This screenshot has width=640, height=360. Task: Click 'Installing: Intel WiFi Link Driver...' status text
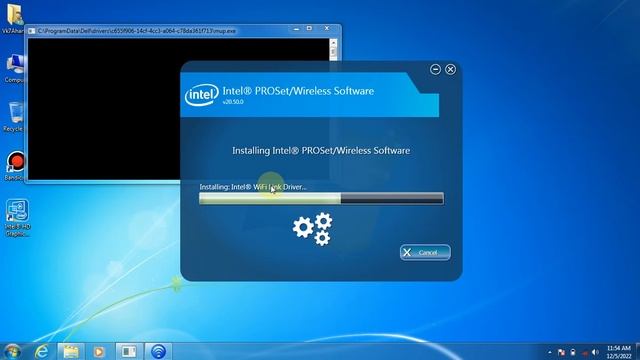tap(253, 187)
